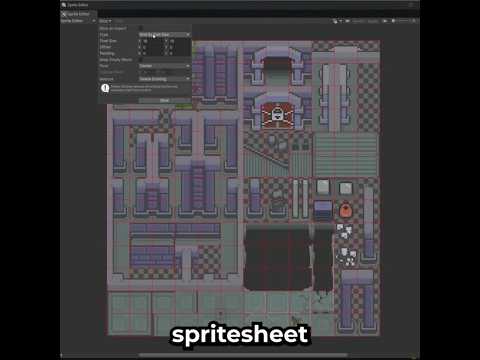Toggle the Keep Empty Rects checkbox
The image size is (480, 360).
click(x=141, y=60)
